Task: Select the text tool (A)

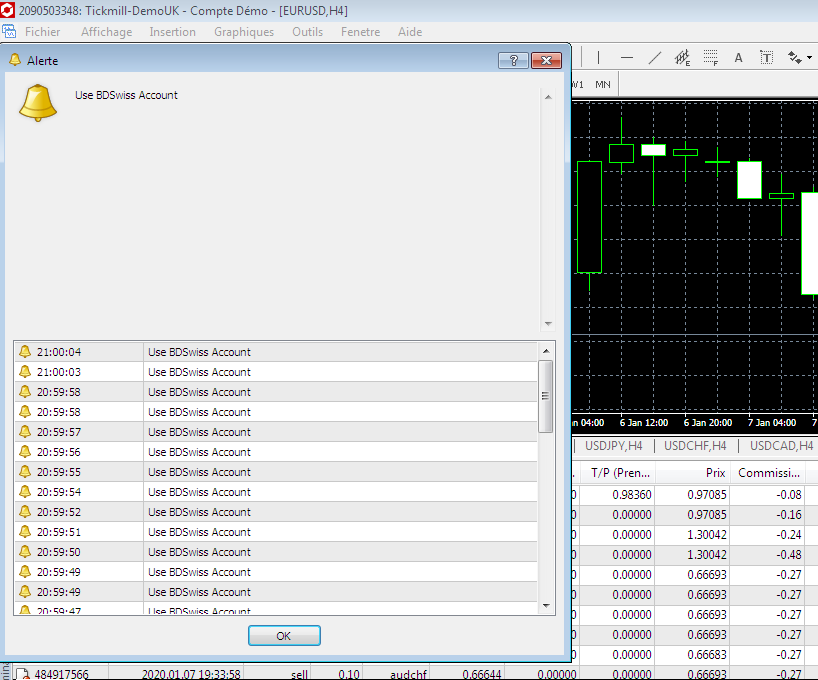Action: pyautogui.click(x=739, y=57)
